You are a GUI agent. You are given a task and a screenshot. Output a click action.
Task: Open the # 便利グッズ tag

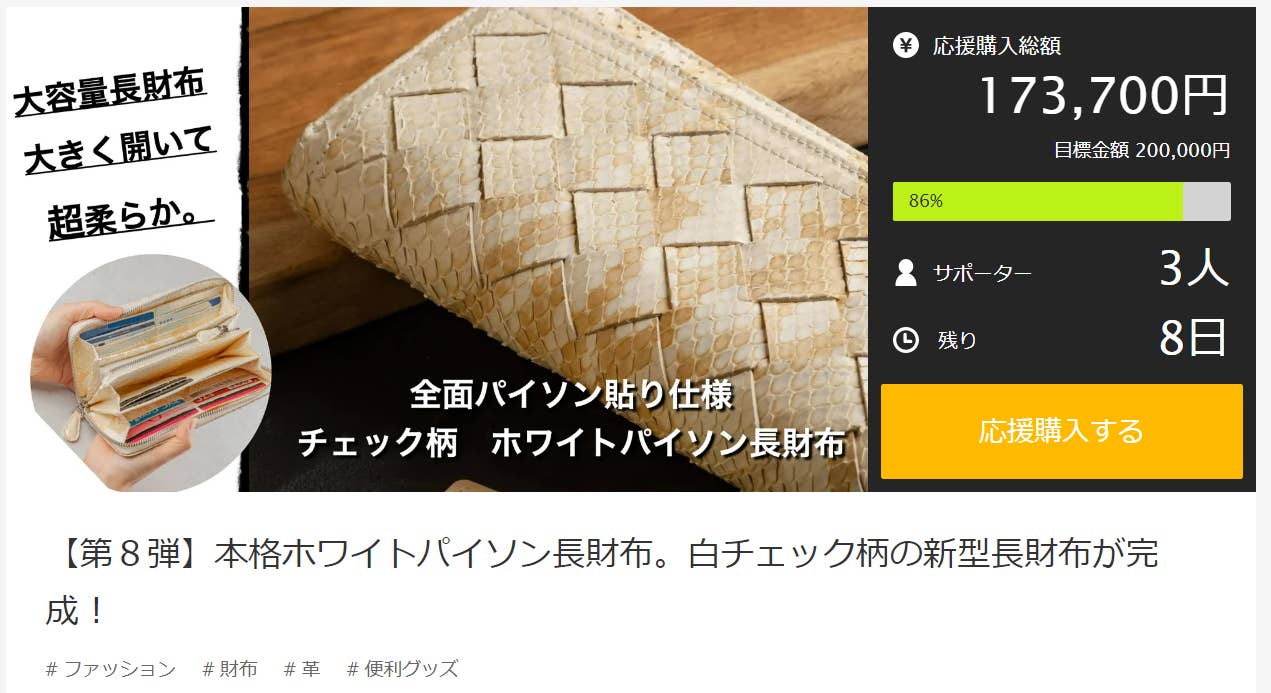402,669
